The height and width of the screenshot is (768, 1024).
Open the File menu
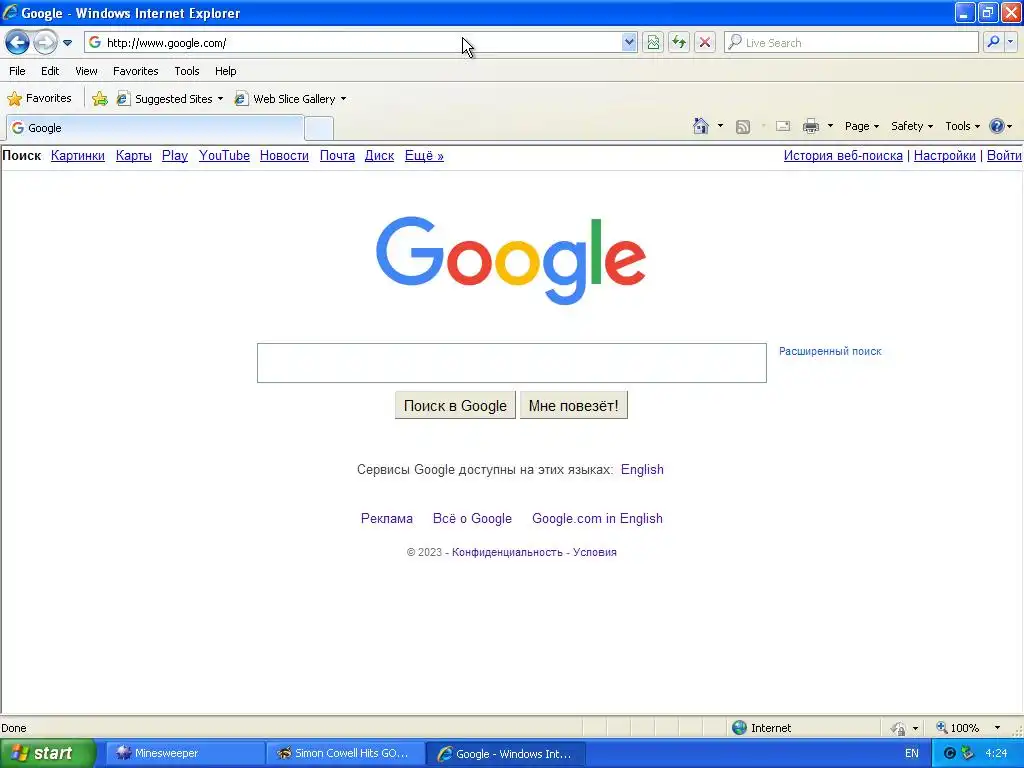[x=18, y=71]
